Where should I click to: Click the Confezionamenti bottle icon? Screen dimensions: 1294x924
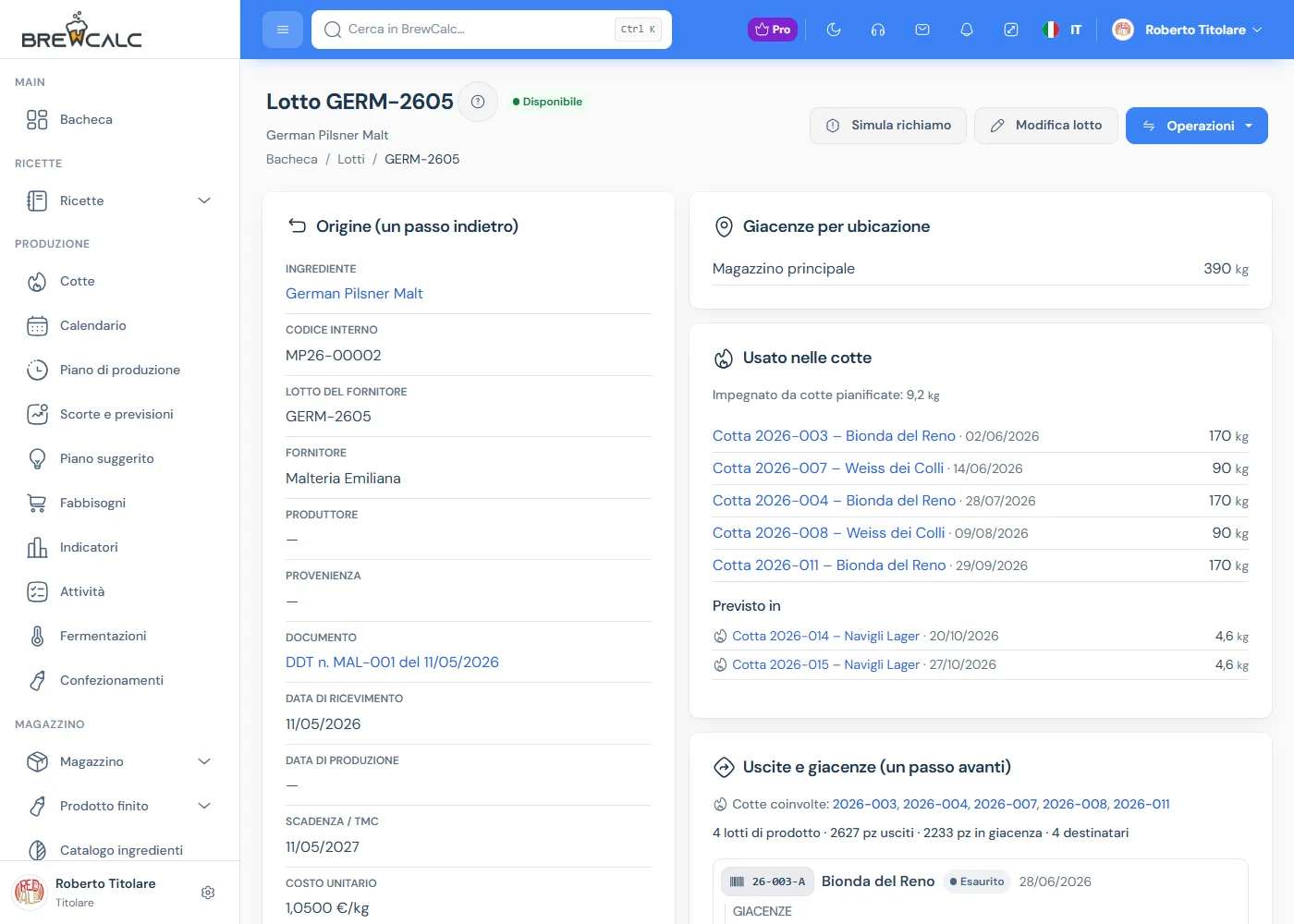[x=37, y=680]
